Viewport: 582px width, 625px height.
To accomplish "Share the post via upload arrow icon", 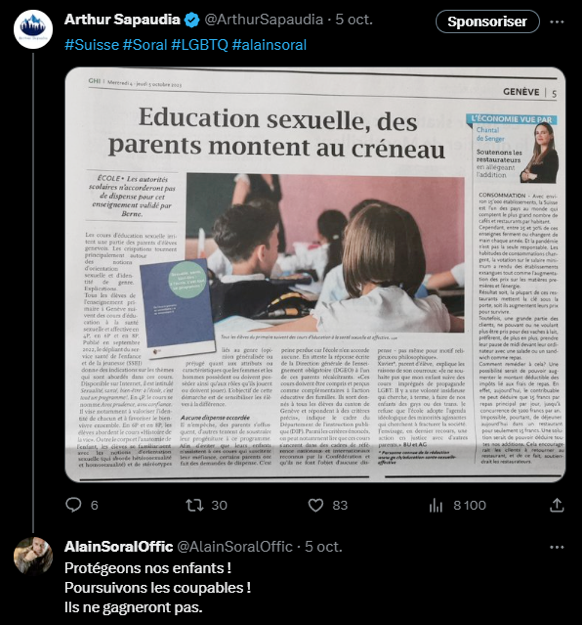I will [556, 505].
